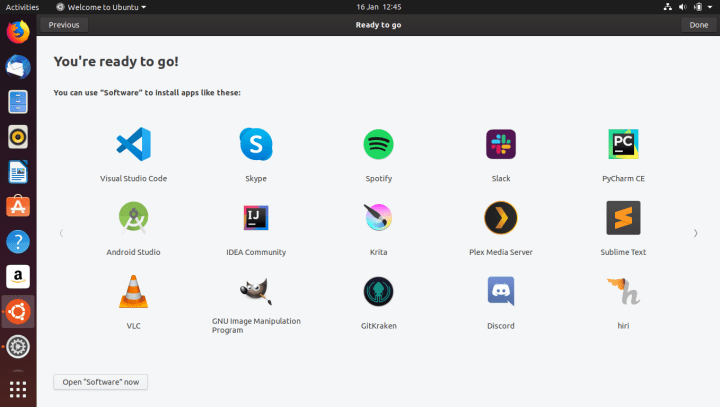Image resolution: width=720 pixels, height=407 pixels.
Task: Click the Amazon dock icon
Action: click(x=18, y=277)
